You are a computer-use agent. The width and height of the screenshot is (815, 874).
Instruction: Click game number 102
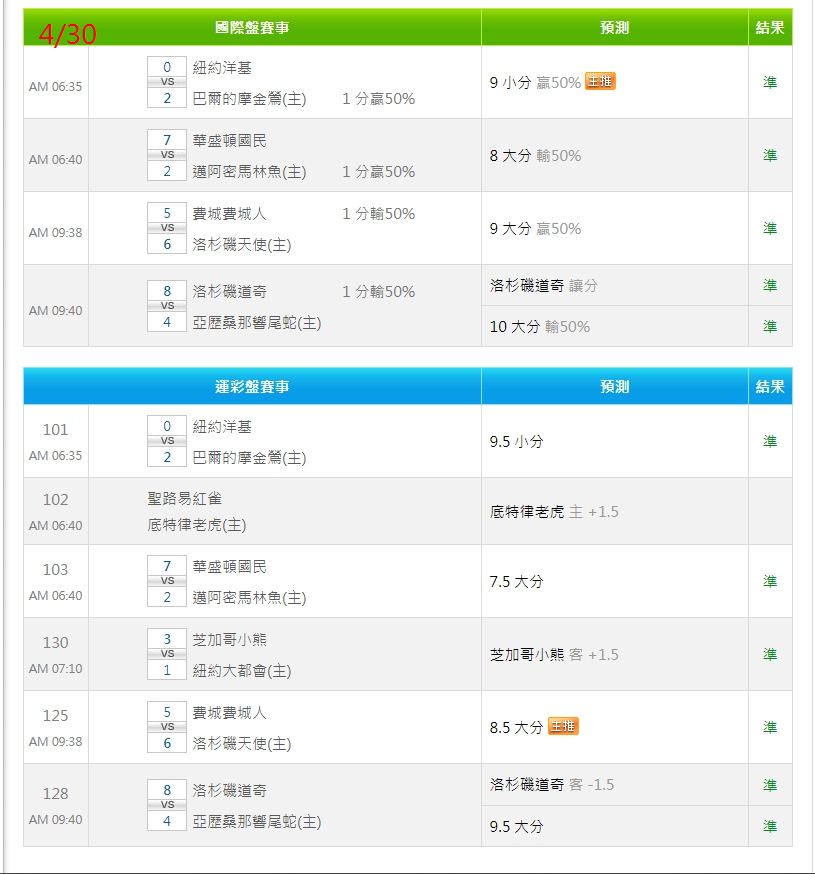point(55,499)
